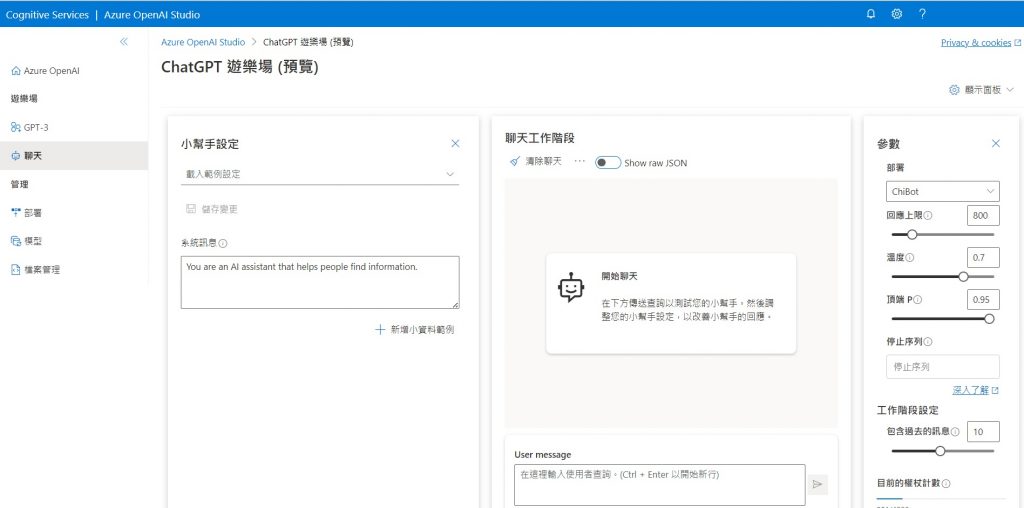Click the 聊天 chat icon in sidebar

point(16,156)
